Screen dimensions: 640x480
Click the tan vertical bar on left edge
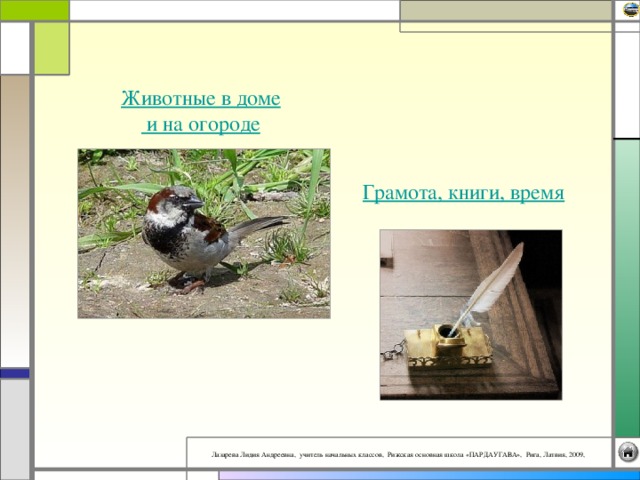point(15,220)
